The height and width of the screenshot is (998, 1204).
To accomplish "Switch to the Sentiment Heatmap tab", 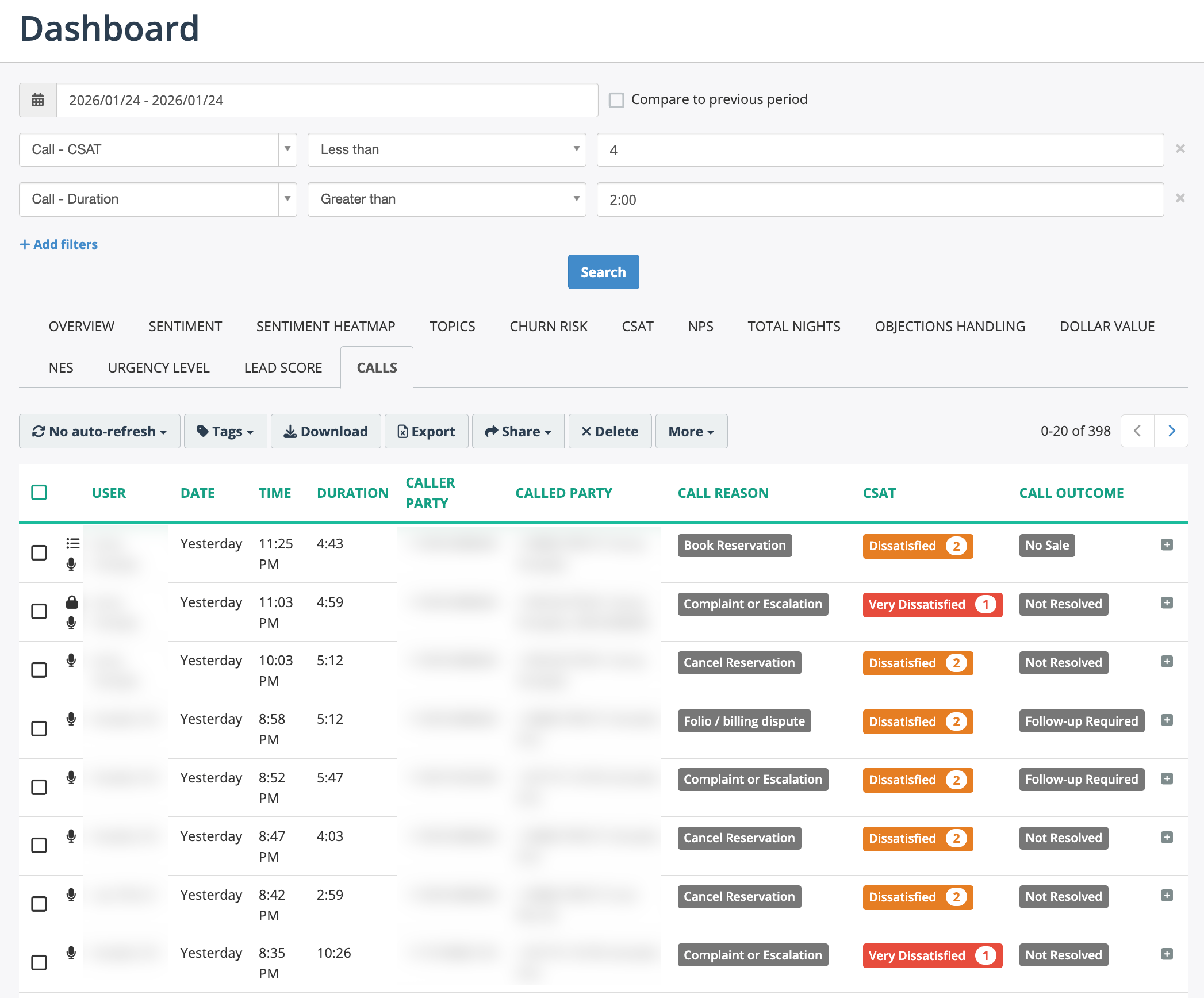I will tap(325, 326).
